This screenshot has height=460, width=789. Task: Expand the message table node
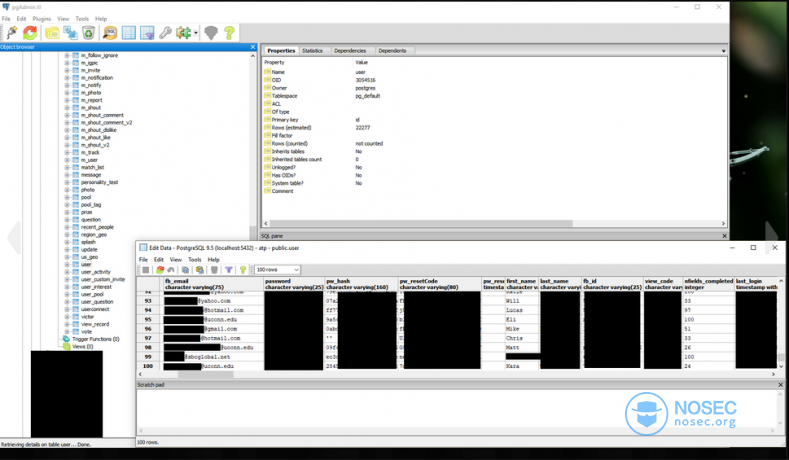67,175
